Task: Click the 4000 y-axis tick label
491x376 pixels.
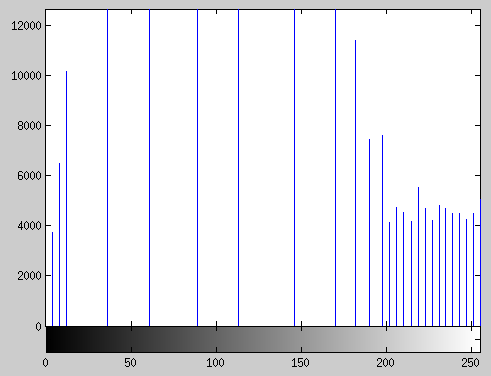Action: [x=29, y=226]
